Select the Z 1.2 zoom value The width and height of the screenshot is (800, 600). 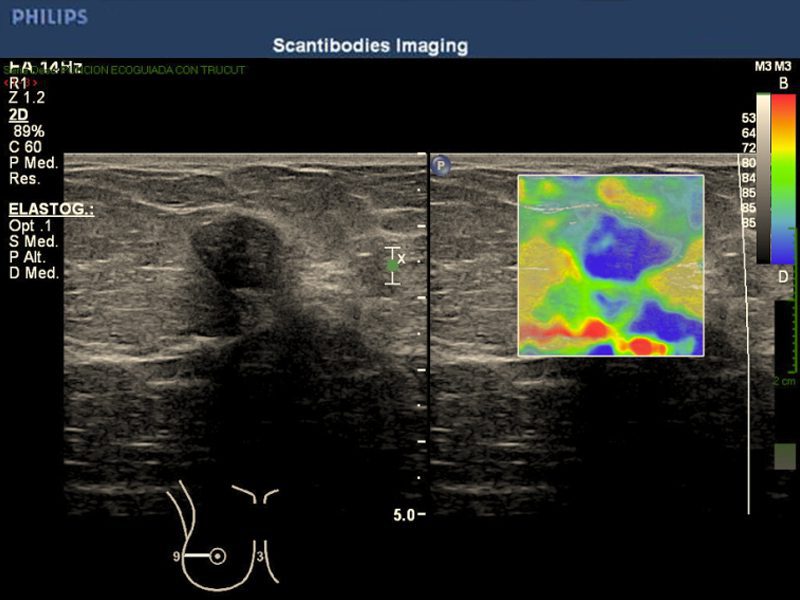pyautogui.click(x=26, y=98)
